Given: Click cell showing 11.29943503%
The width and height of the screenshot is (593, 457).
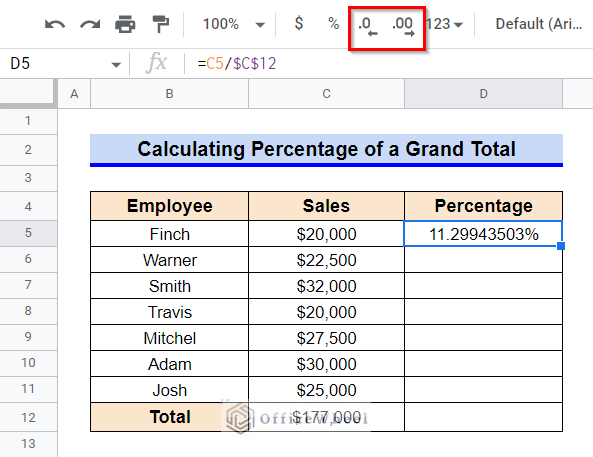Looking at the screenshot, I should coord(483,234).
